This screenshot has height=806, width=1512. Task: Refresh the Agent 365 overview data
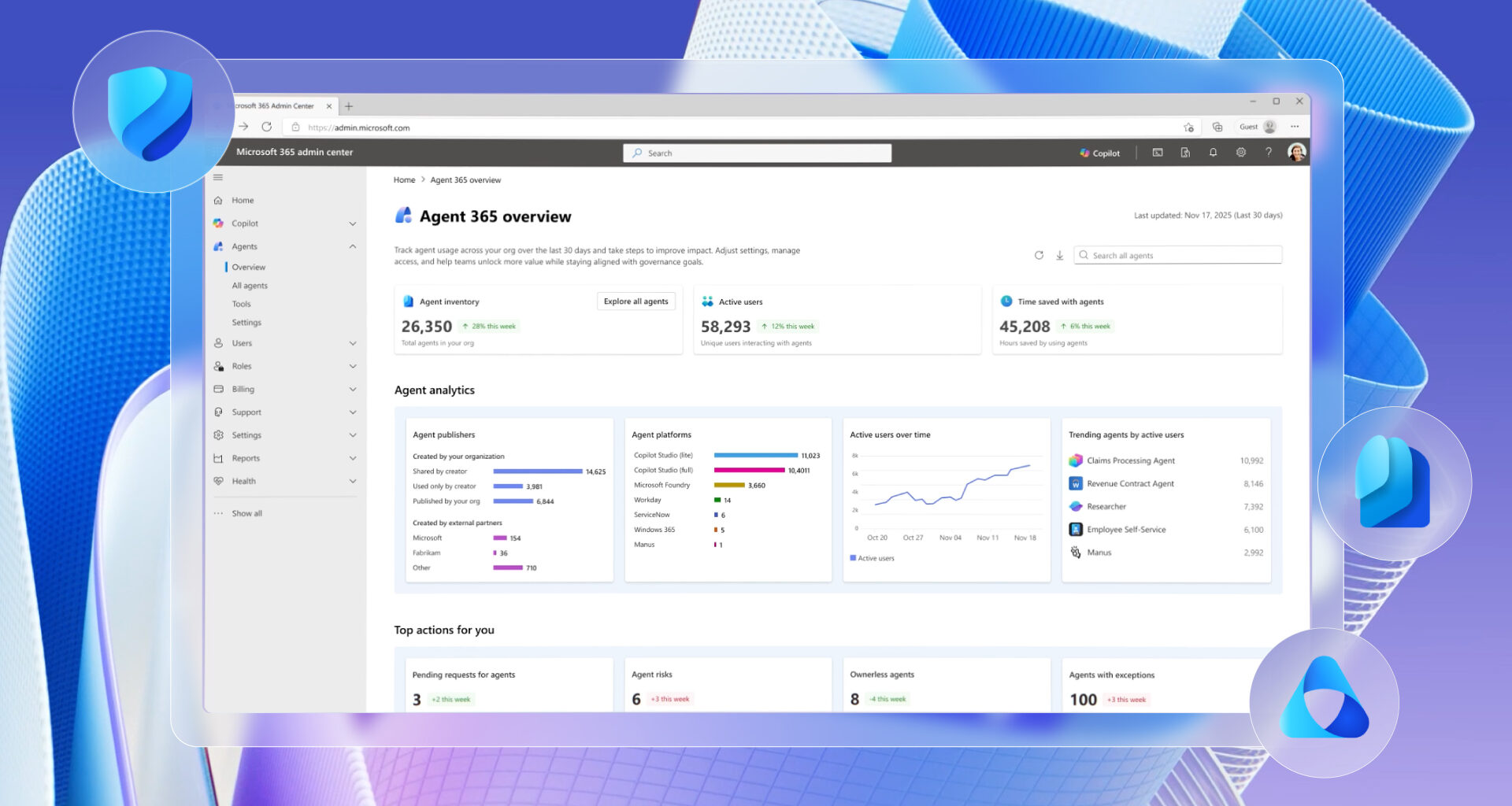coord(1038,255)
